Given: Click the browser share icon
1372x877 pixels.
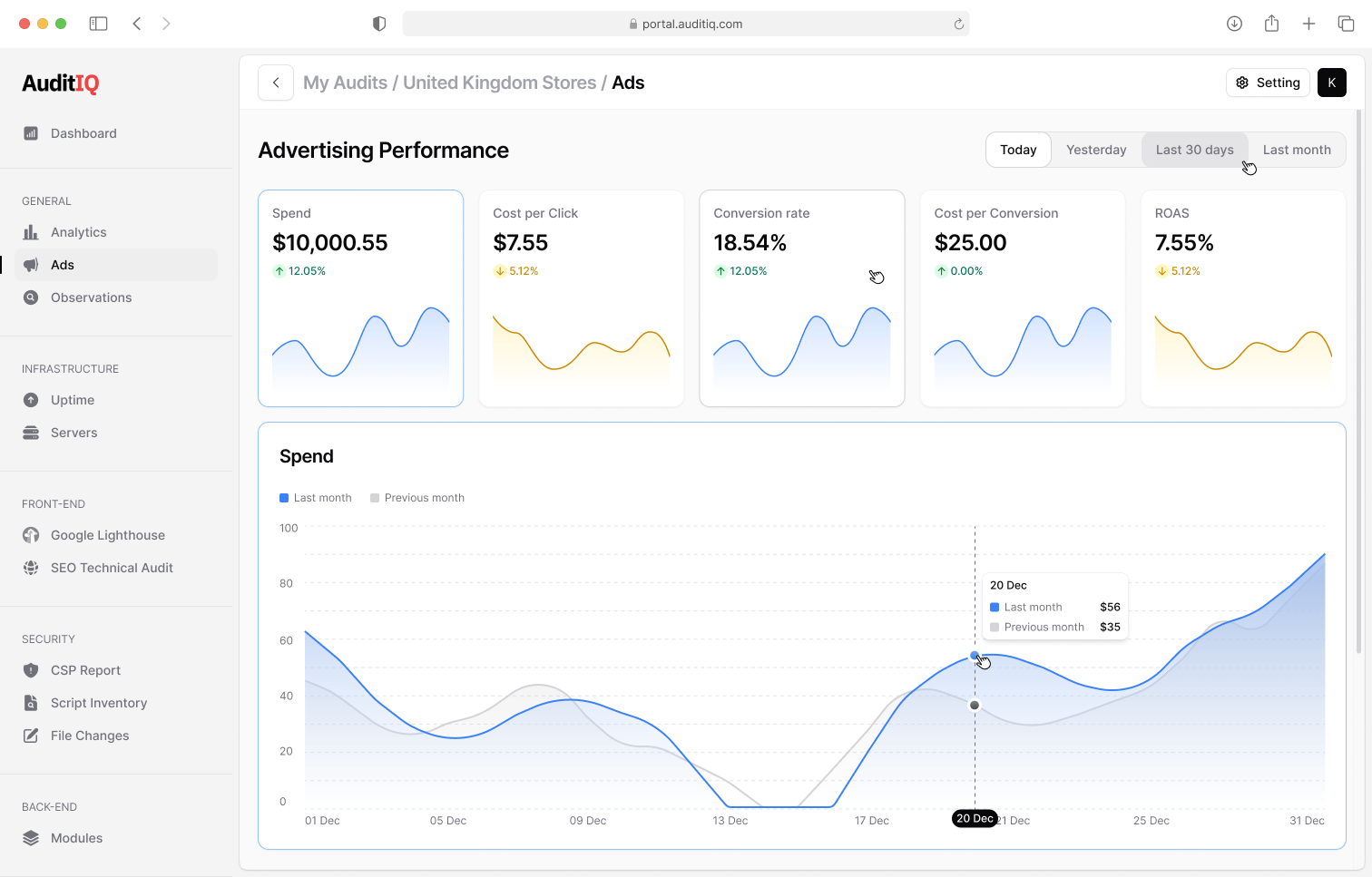Looking at the screenshot, I should [x=1271, y=24].
